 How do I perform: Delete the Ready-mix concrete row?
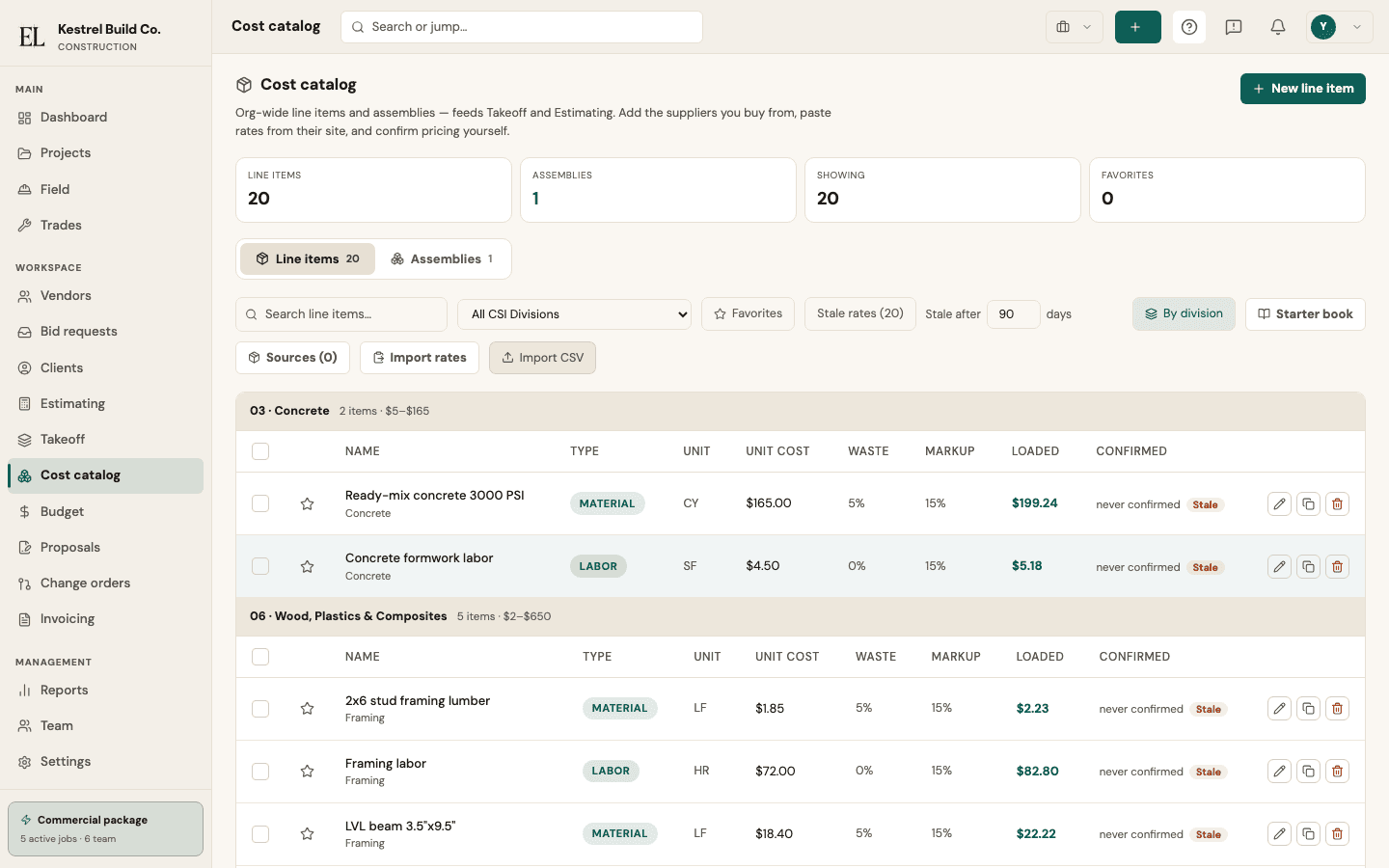pyautogui.click(x=1337, y=503)
